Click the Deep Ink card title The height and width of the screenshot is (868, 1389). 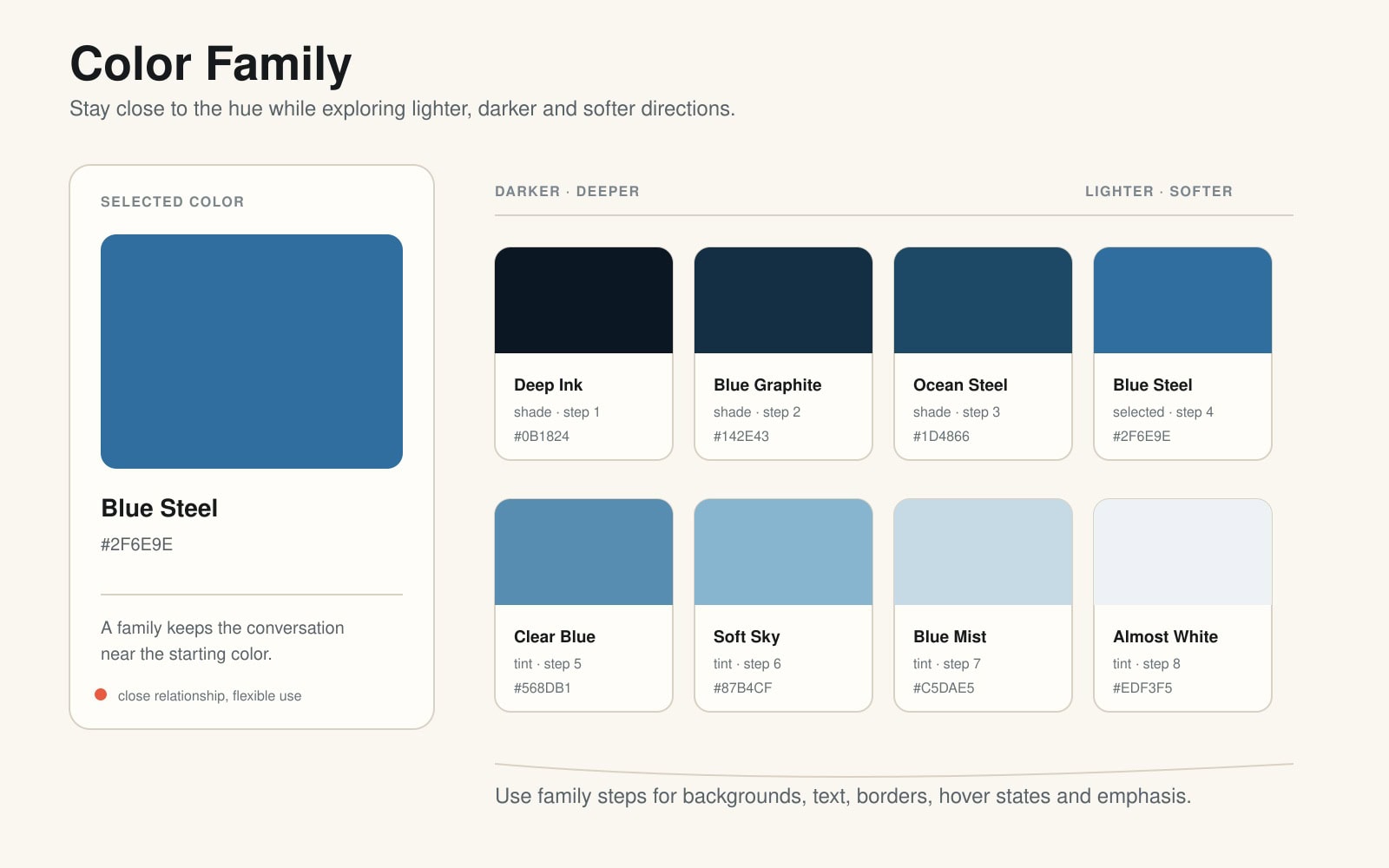pos(548,385)
